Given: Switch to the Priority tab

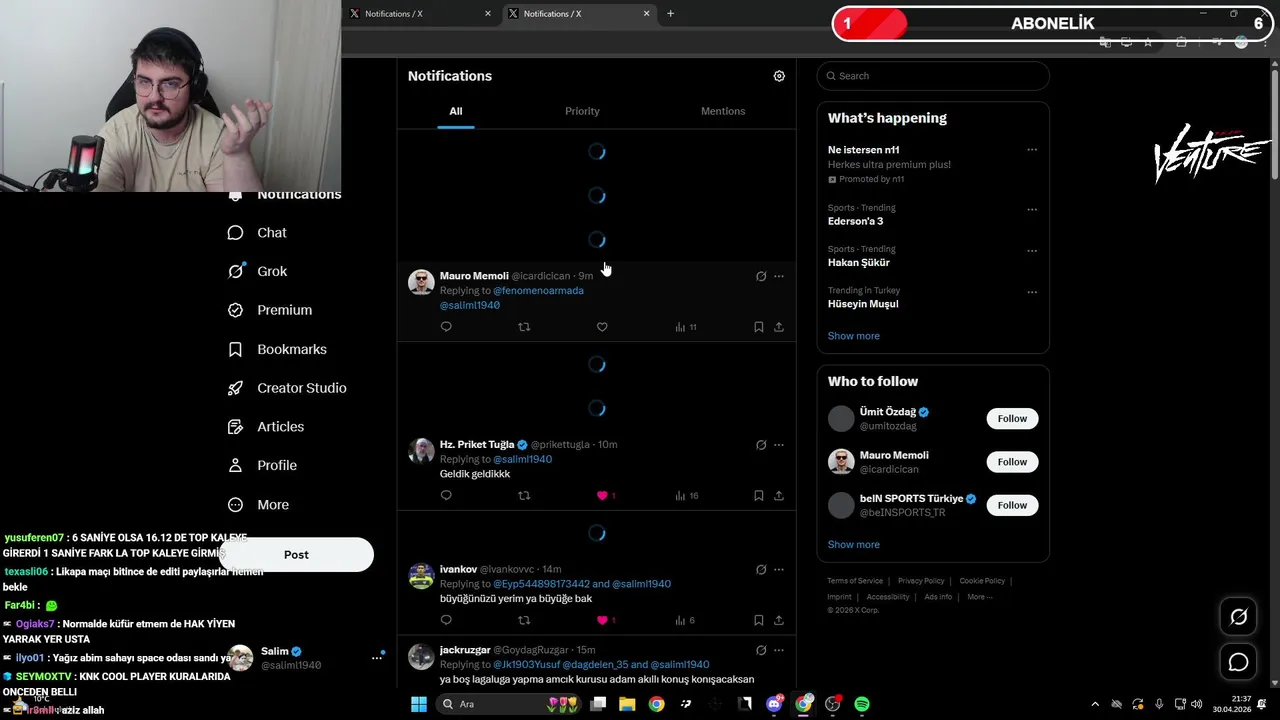Looking at the screenshot, I should pos(582,111).
